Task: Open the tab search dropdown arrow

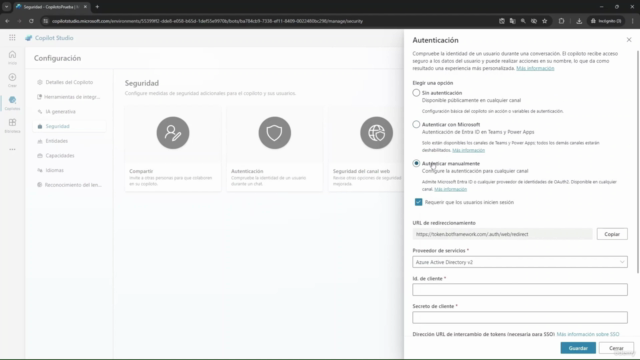Action: click(x=6, y=7)
